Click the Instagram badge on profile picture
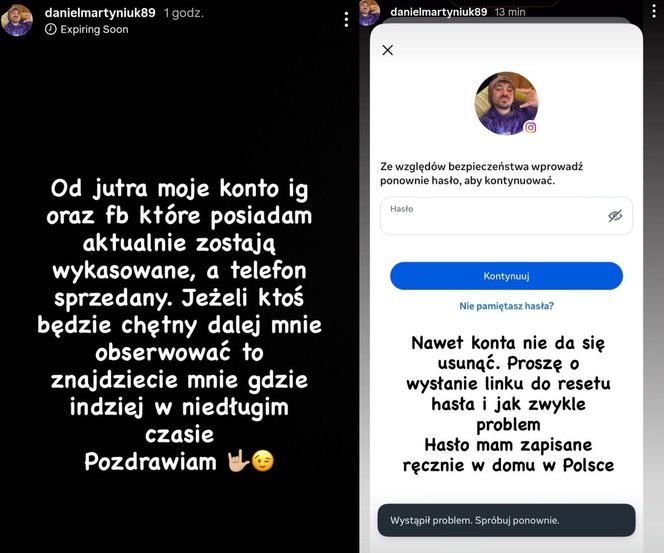 pyautogui.click(x=531, y=127)
